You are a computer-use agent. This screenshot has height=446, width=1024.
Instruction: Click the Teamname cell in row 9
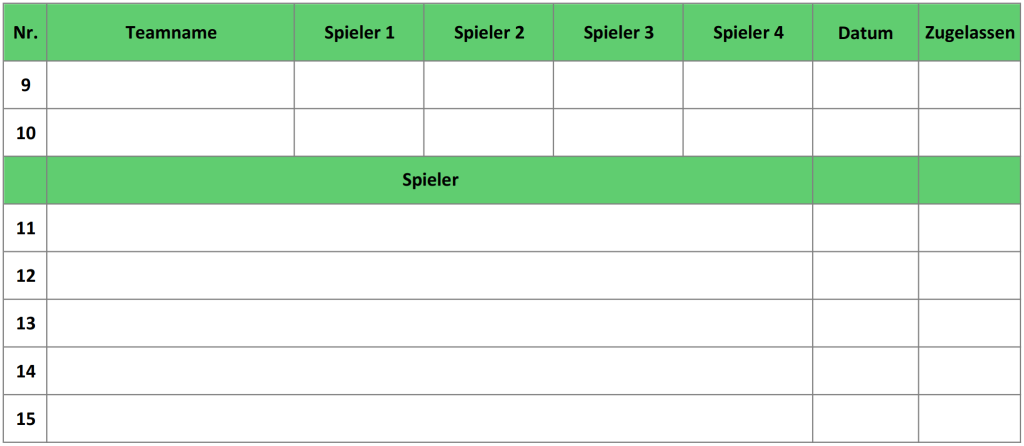click(171, 85)
